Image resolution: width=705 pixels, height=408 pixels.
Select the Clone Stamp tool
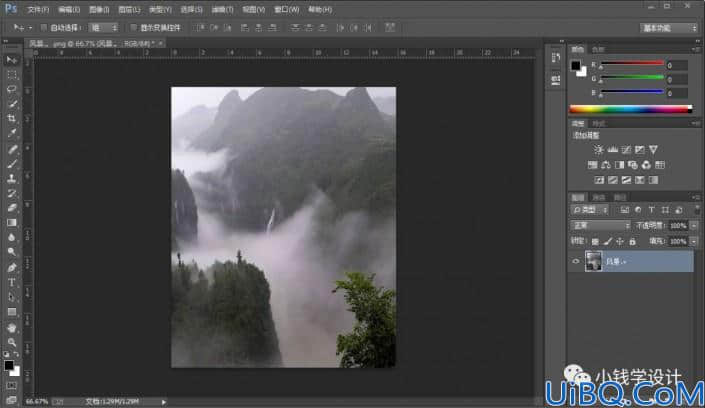coord(12,179)
